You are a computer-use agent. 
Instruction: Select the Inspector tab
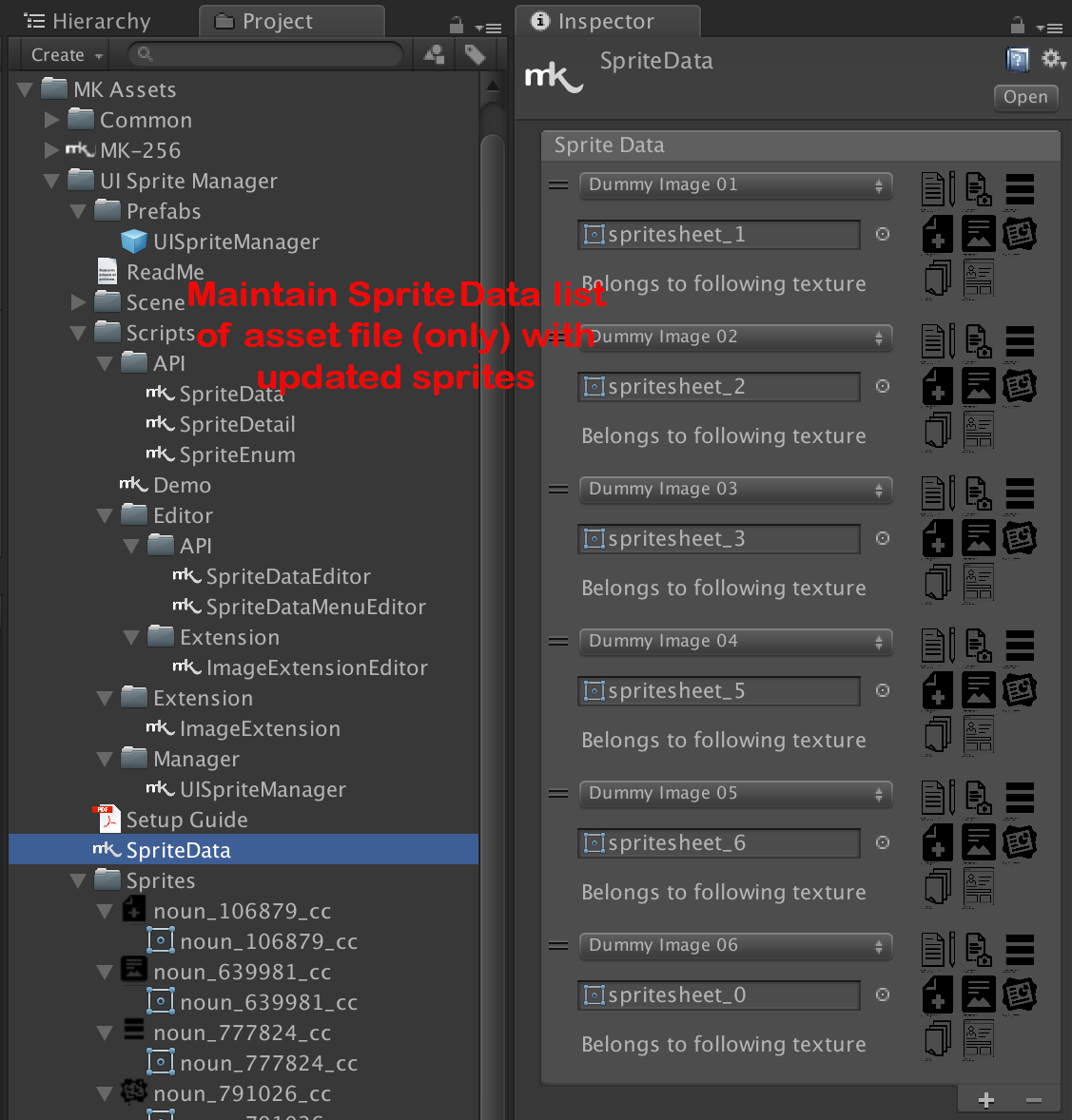click(608, 22)
